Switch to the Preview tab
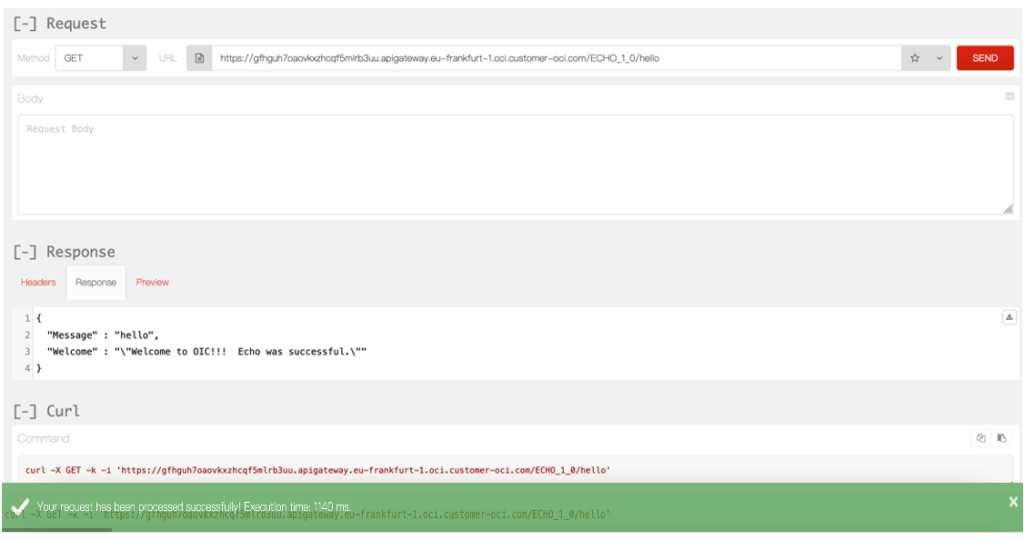1024x540 pixels. click(152, 282)
